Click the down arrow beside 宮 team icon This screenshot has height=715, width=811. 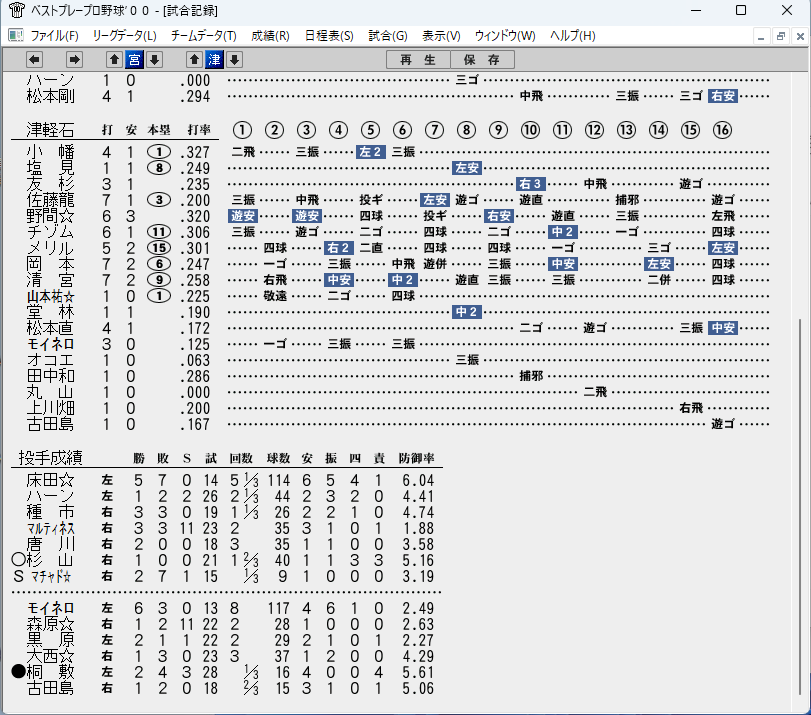coord(154,60)
